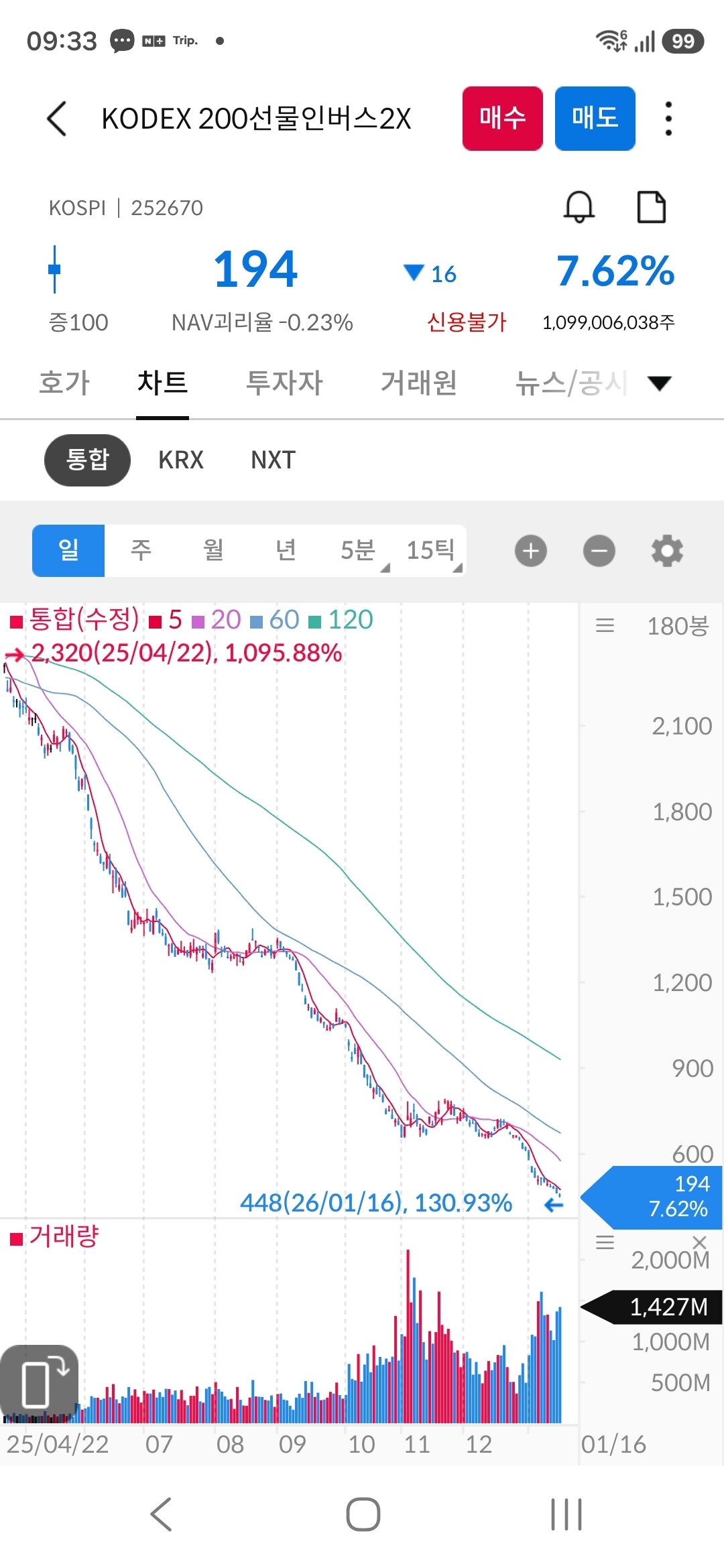Tap the price alert bell icon
Viewport: 724px width, 1568px height.
(579, 207)
